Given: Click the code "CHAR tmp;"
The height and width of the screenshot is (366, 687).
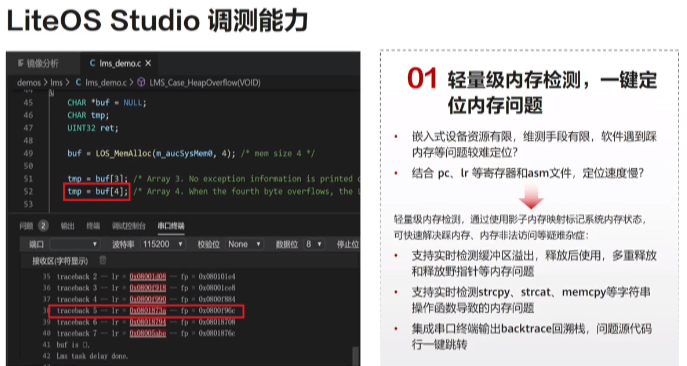Looking at the screenshot, I should pos(88,115).
